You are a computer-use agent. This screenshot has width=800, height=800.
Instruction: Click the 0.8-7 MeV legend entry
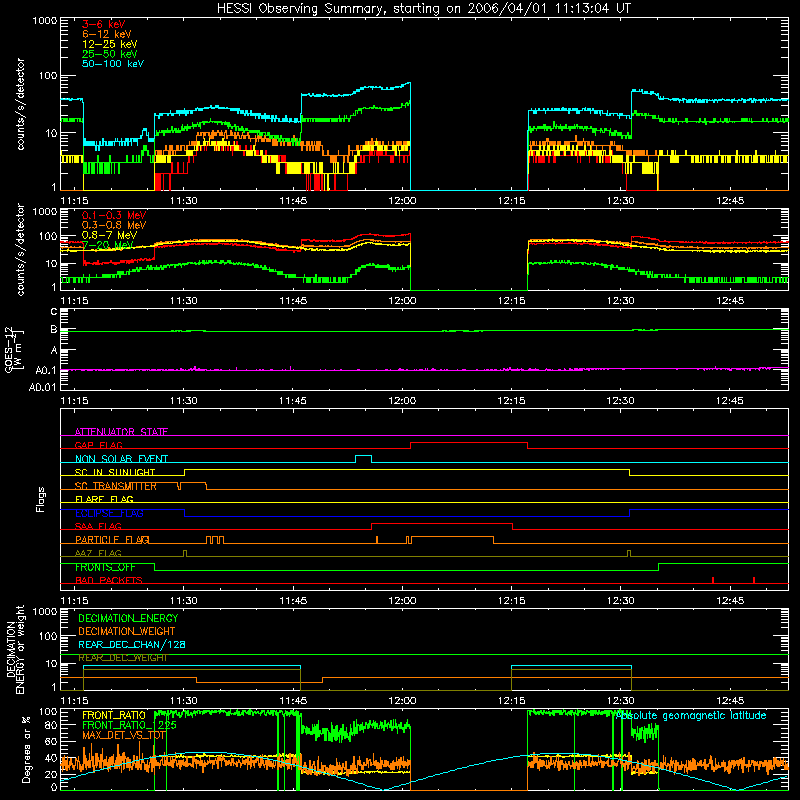pyautogui.click(x=109, y=235)
